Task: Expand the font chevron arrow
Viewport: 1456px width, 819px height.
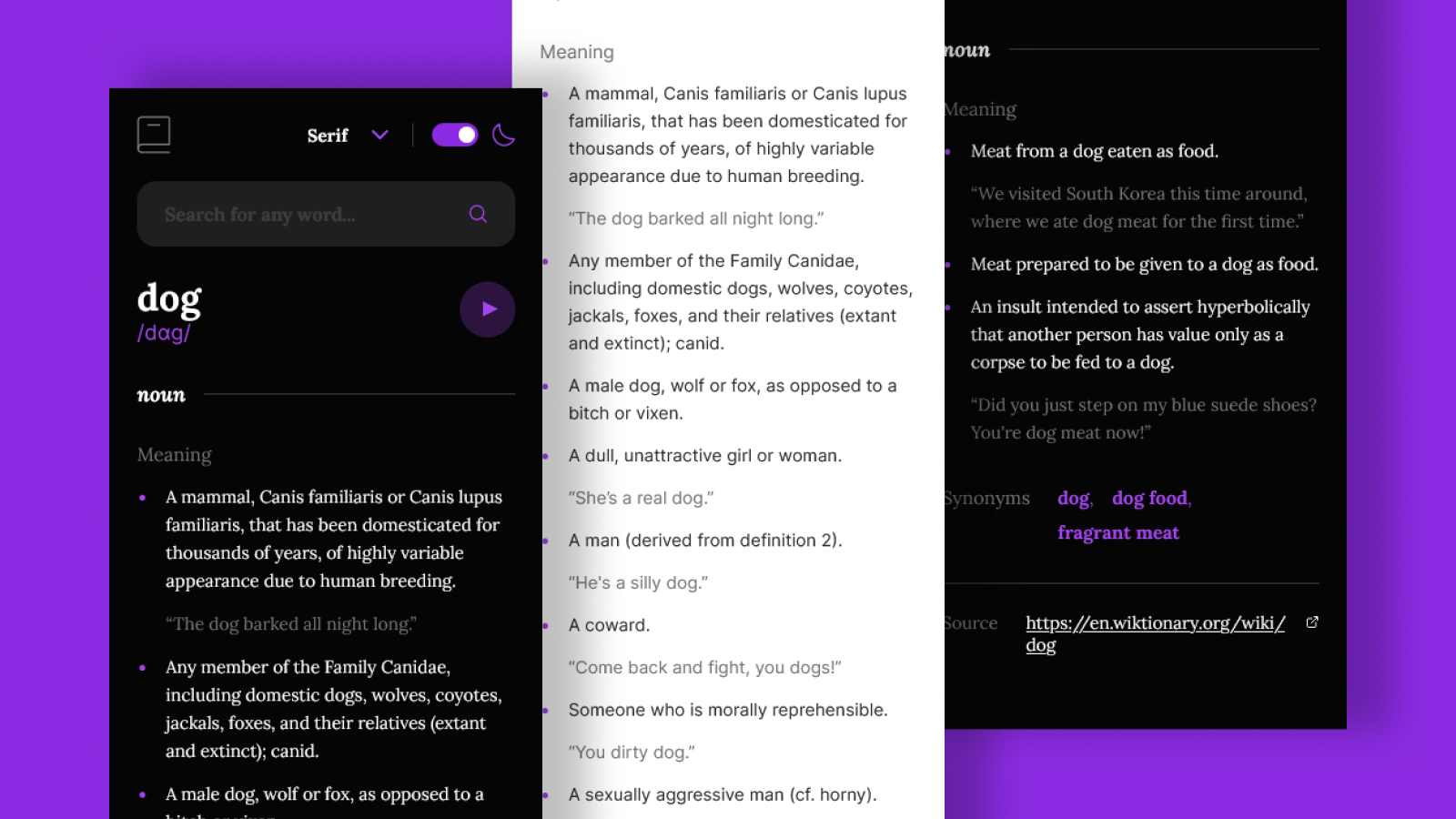Action: 380,135
